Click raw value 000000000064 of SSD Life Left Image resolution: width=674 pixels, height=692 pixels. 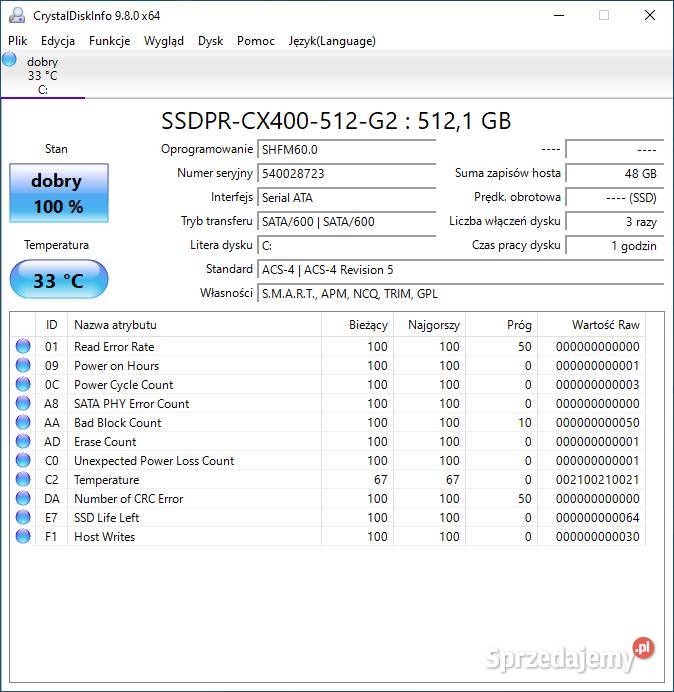click(x=598, y=518)
